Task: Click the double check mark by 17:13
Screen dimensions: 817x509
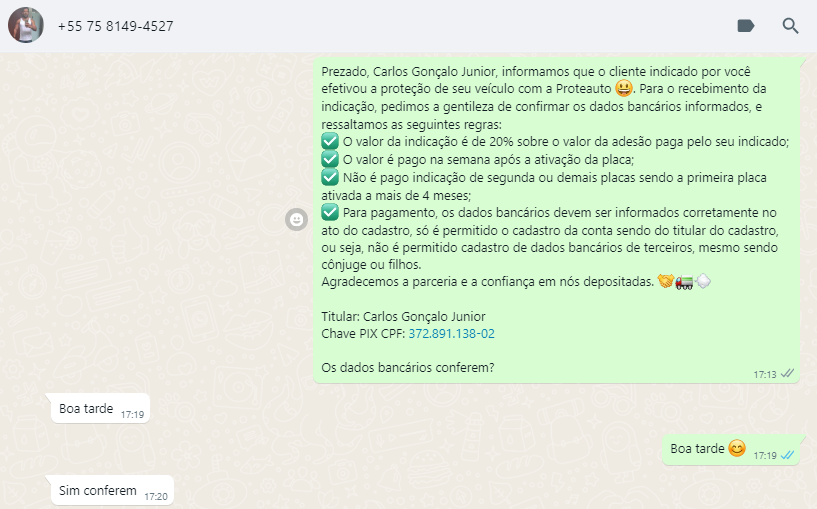Action: click(x=787, y=373)
